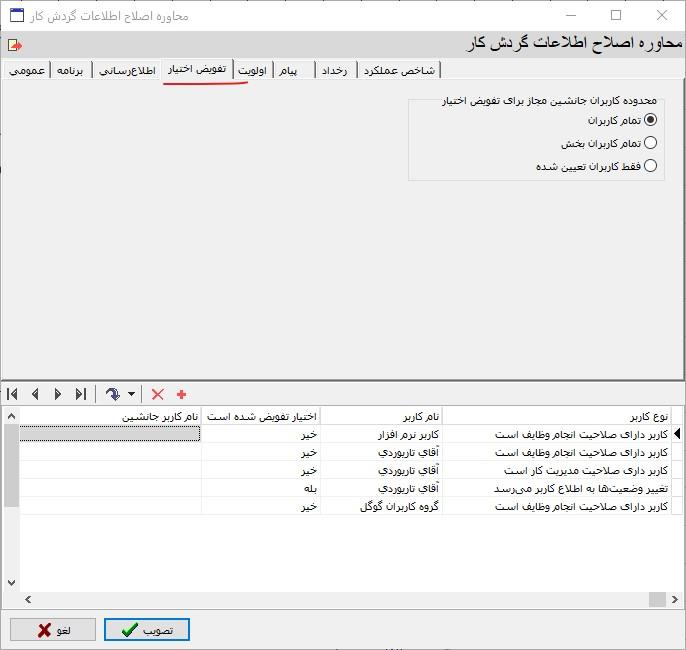Click horizontal scrollbar right arrow
Screen dimensions: 686x650
pos(674,599)
